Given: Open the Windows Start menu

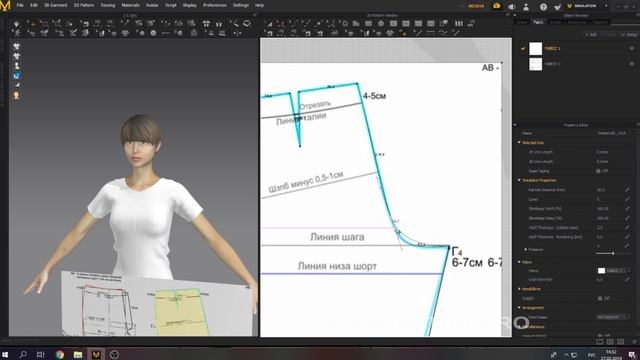Looking at the screenshot, I should tap(5, 354).
